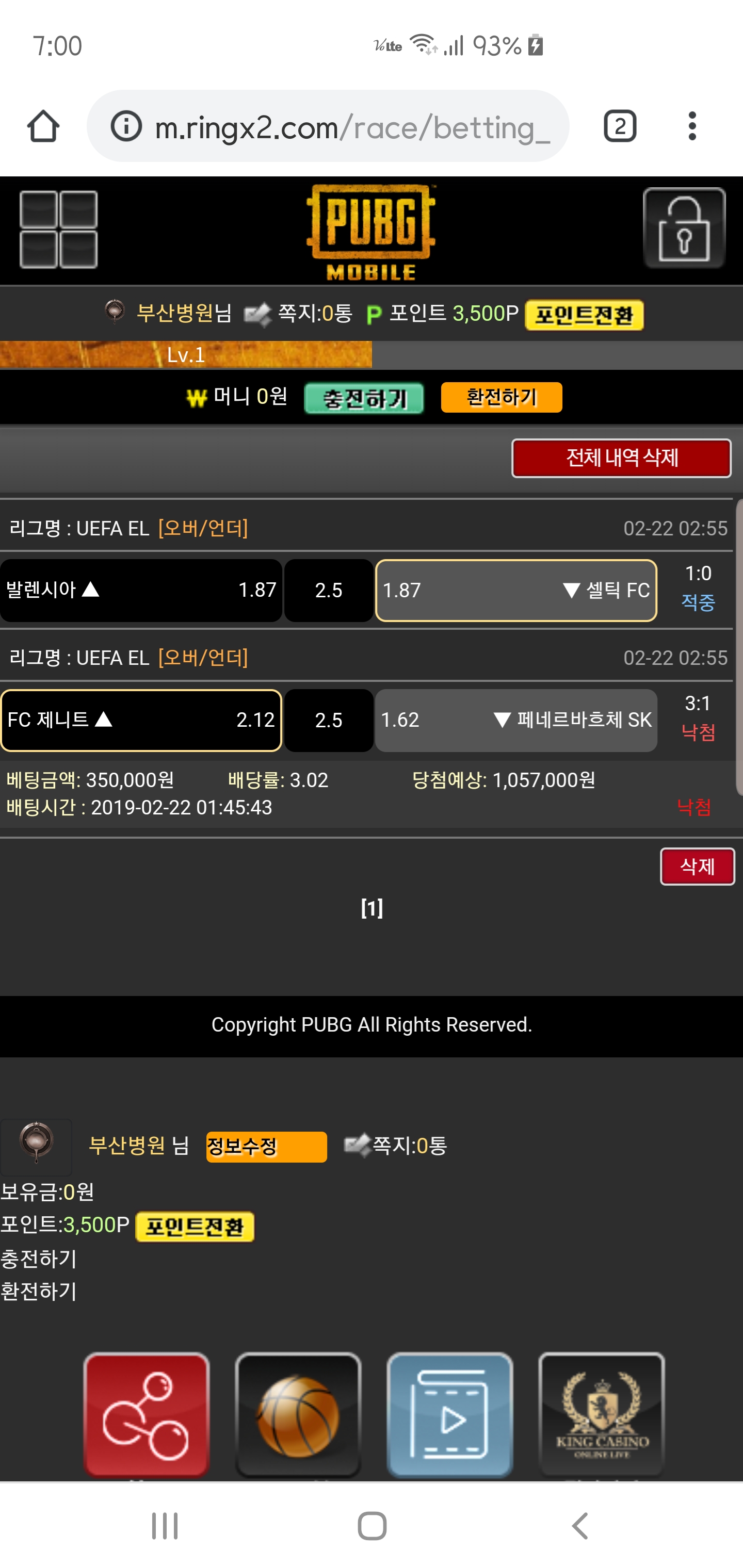Viewport: 743px width, 1568px height.
Task: Open the basketball sports icon
Action: click(298, 1414)
